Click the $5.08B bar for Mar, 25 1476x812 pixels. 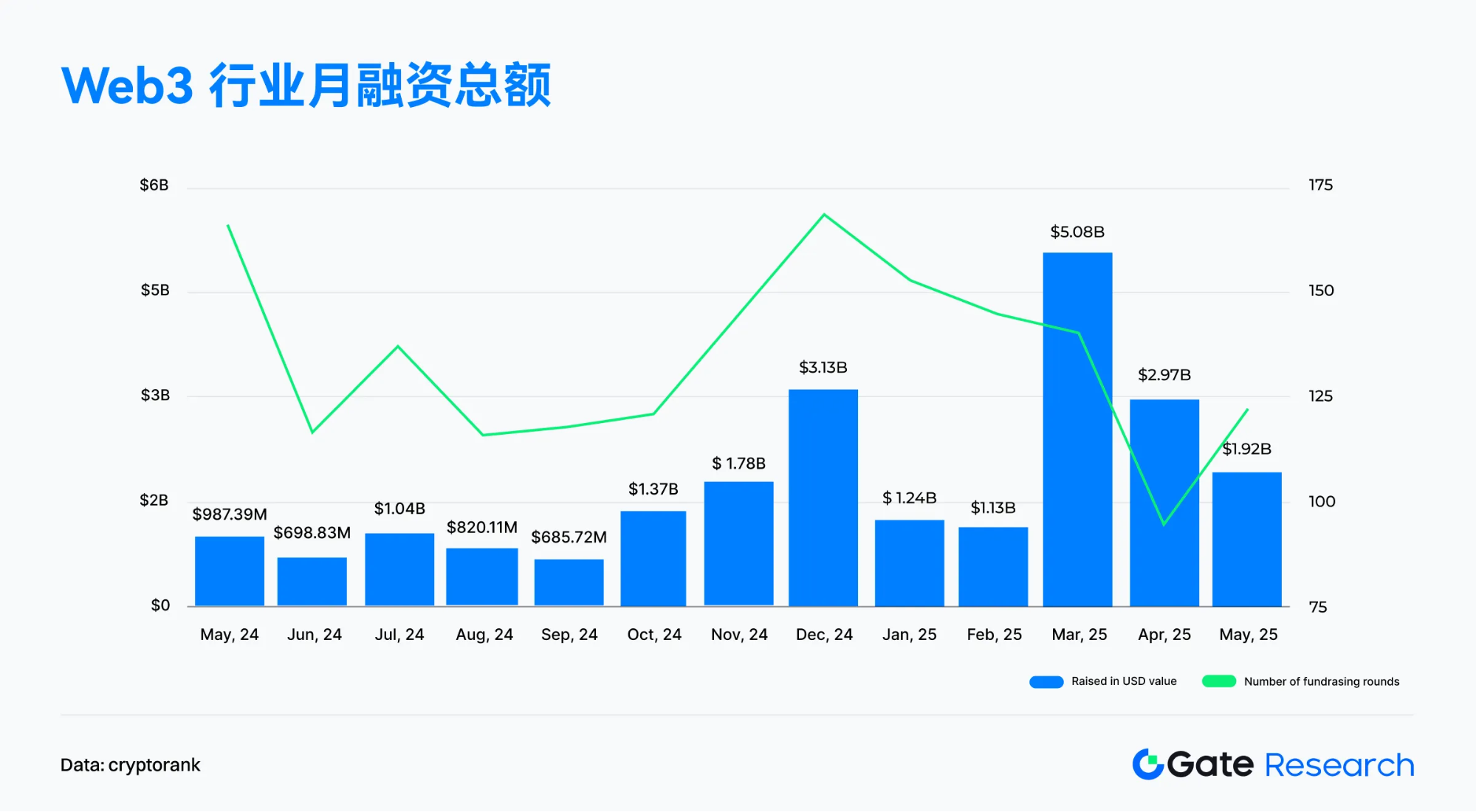(x=1077, y=428)
